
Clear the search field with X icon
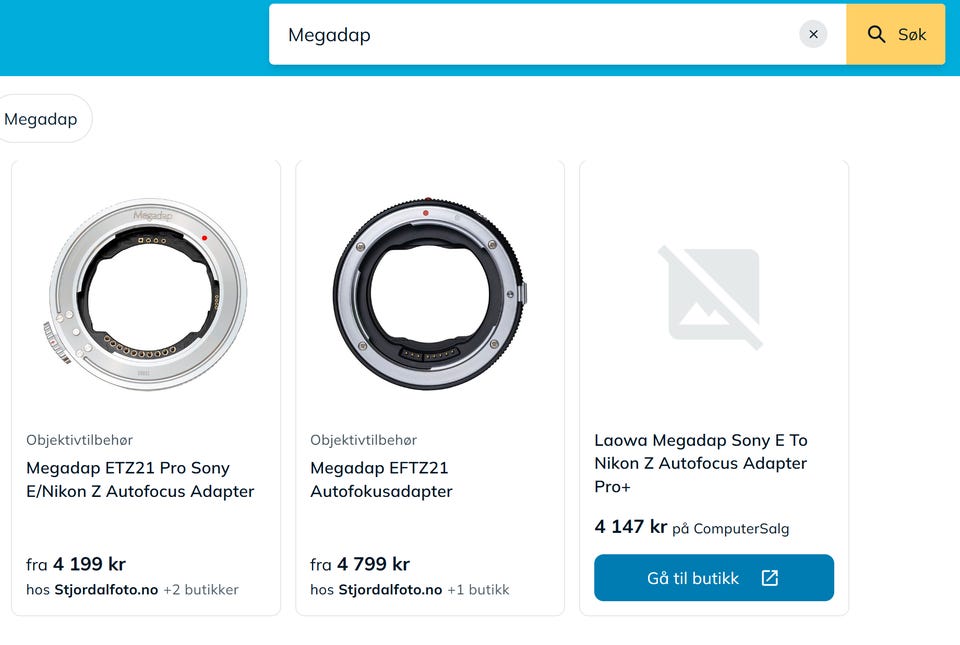click(813, 34)
